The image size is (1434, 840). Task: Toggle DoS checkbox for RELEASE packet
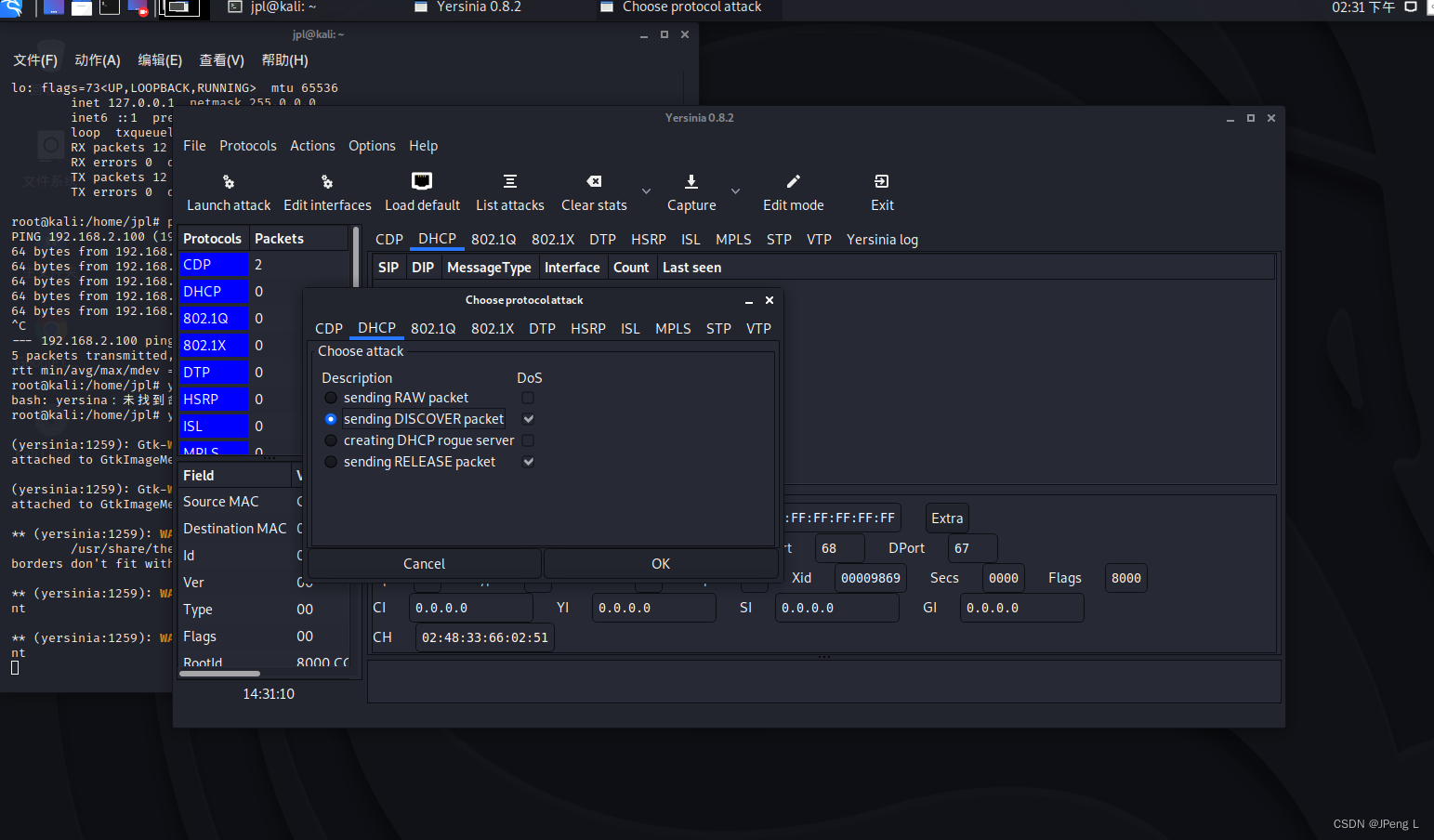528,462
